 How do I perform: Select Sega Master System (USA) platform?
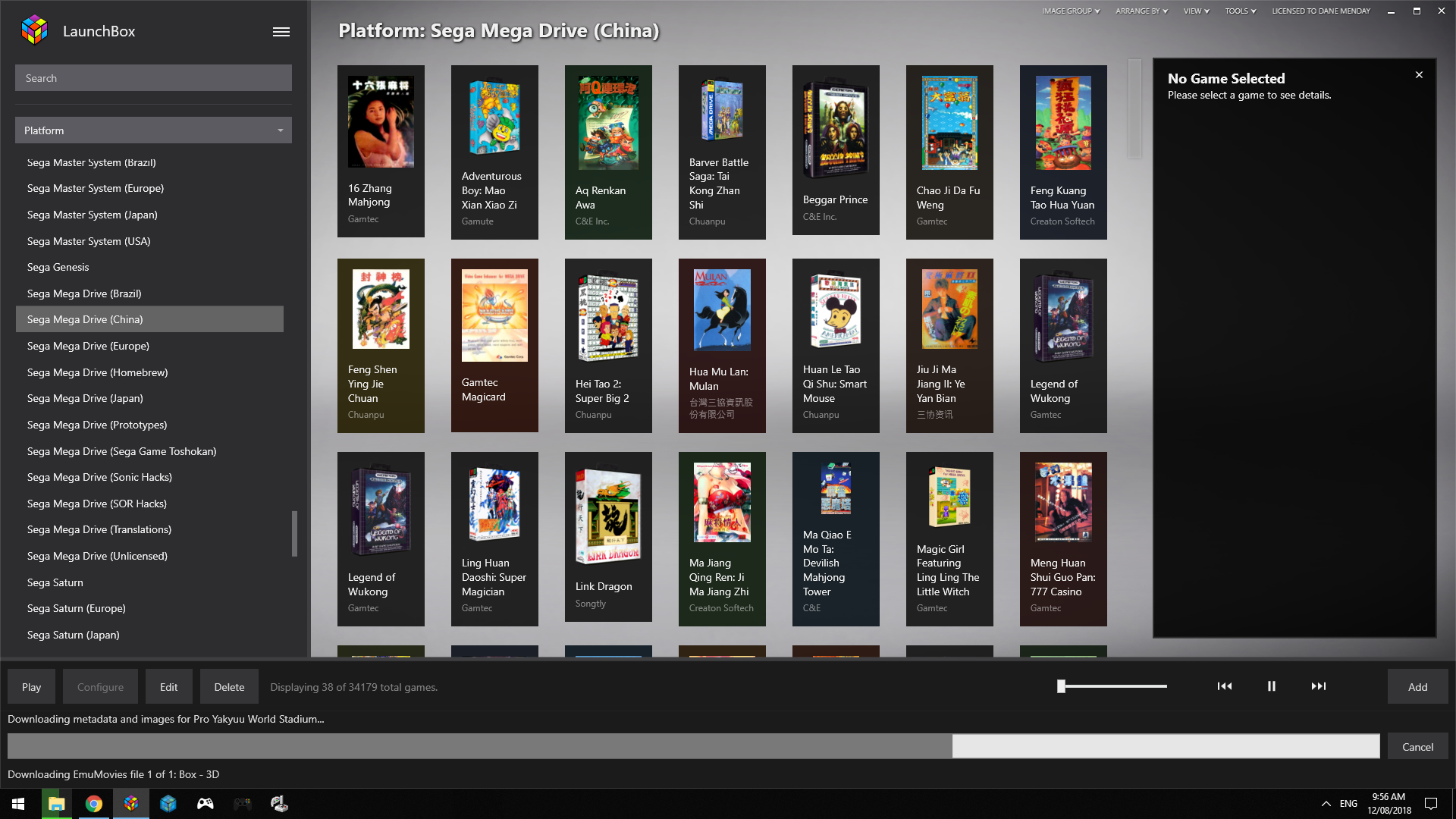[x=149, y=241]
